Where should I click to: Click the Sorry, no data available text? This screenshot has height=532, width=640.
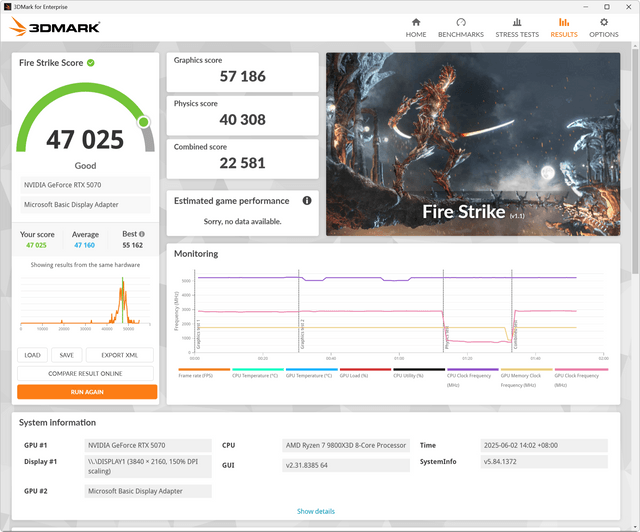pos(242,221)
